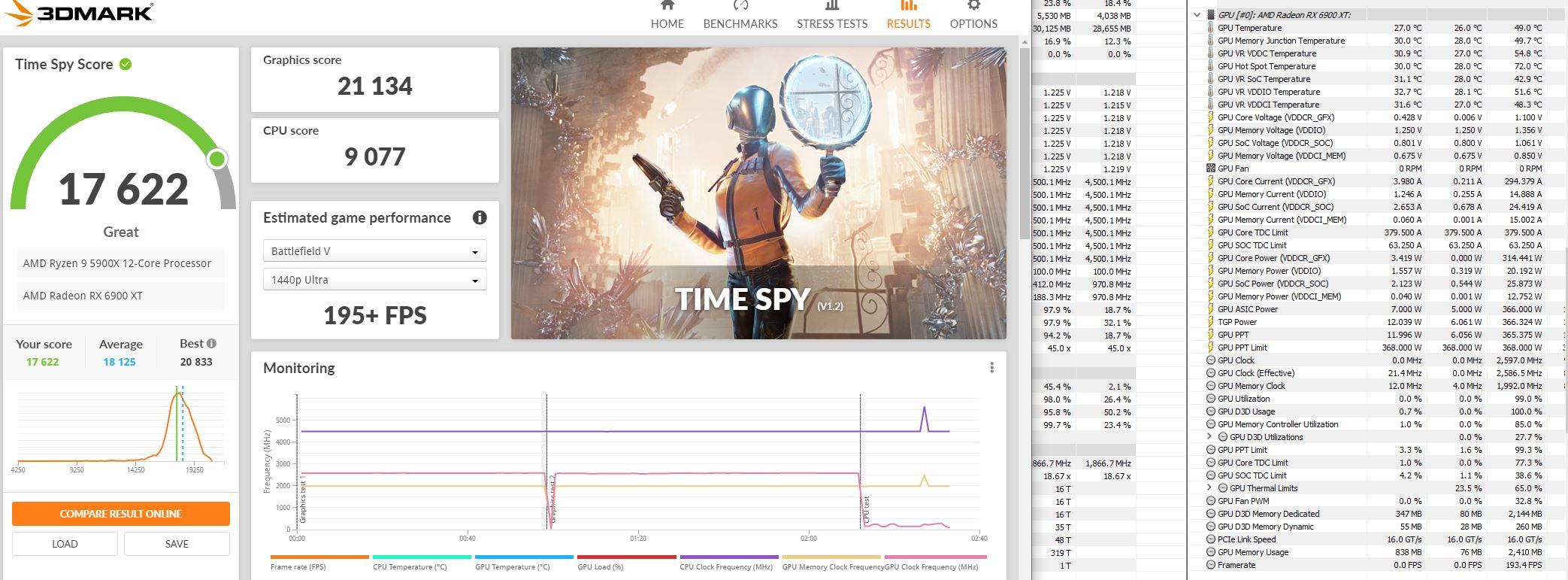Click the LOAD button
This screenshot has height=580, width=1568.
click(x=65, y=544)
